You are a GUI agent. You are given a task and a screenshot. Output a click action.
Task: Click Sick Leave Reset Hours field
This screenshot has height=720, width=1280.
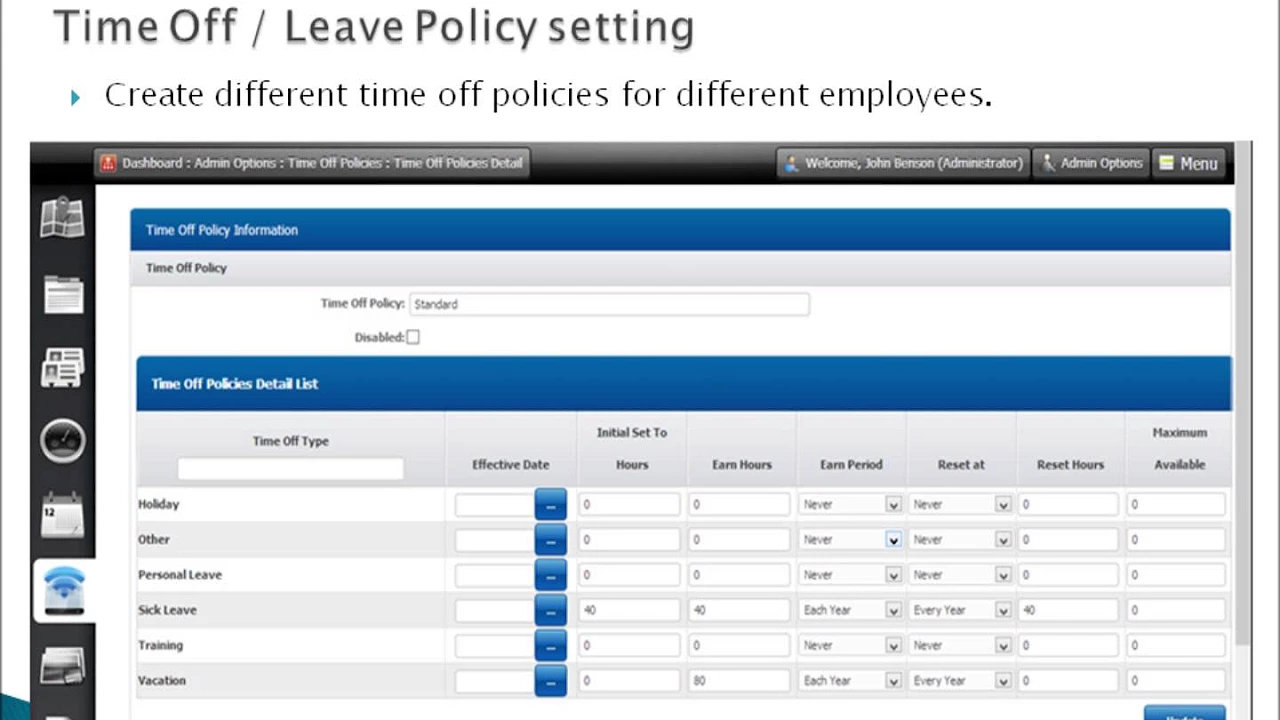(1069, 610)
